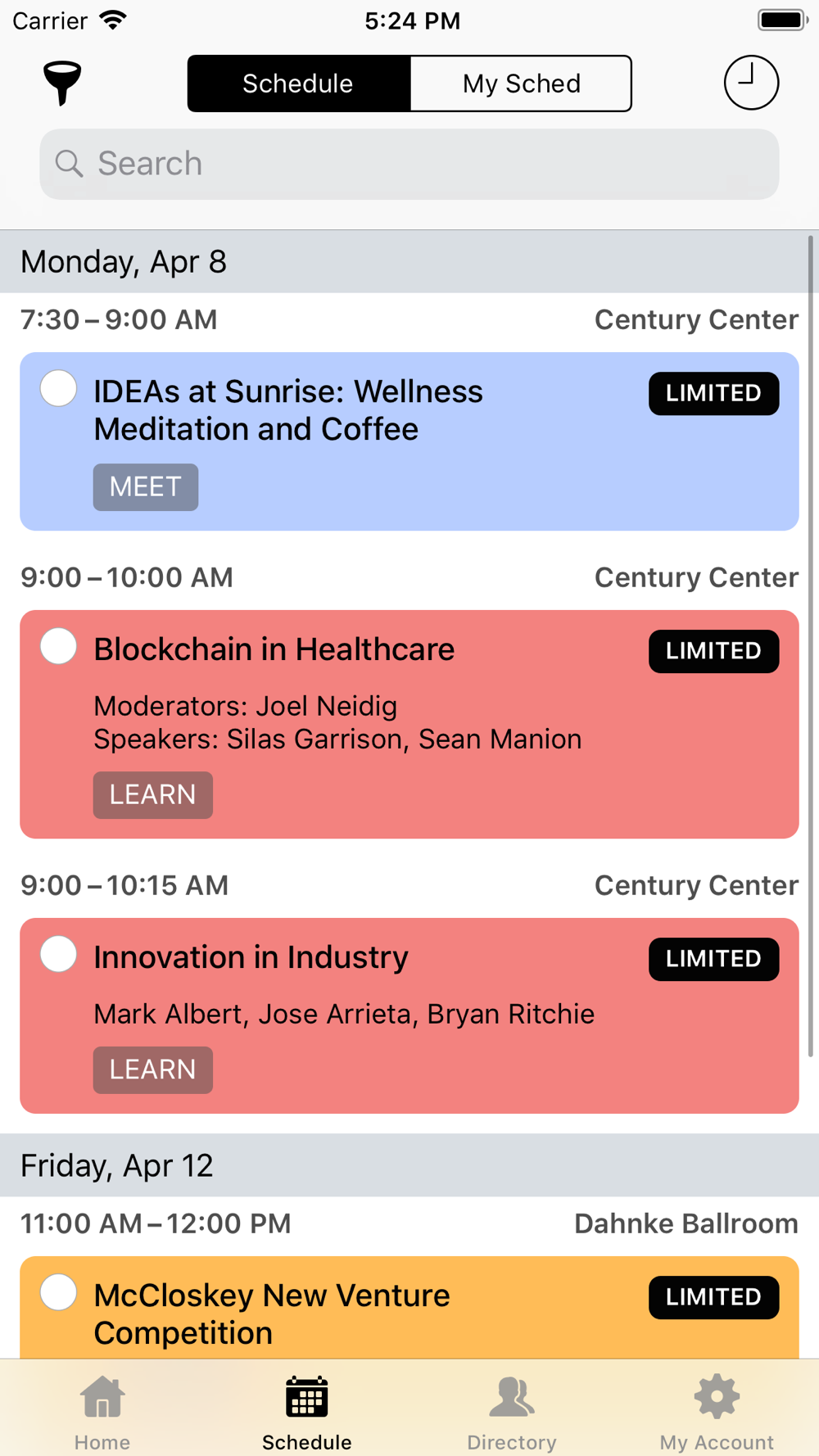
Task: Open the filter funnel icon
Action: [62, 83]
